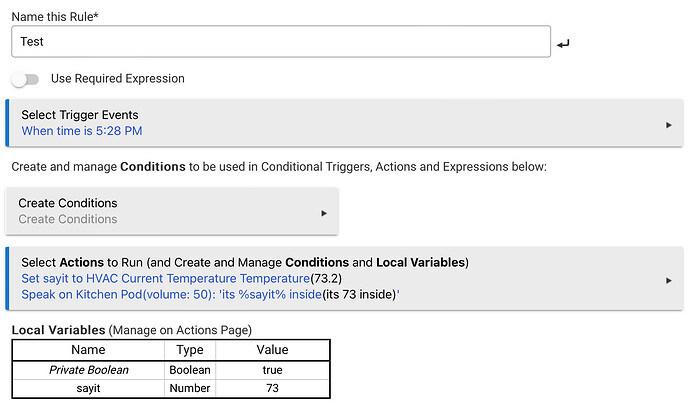Click the Select Actions to Run heading

pyautogui.click(x=245, y=262)
